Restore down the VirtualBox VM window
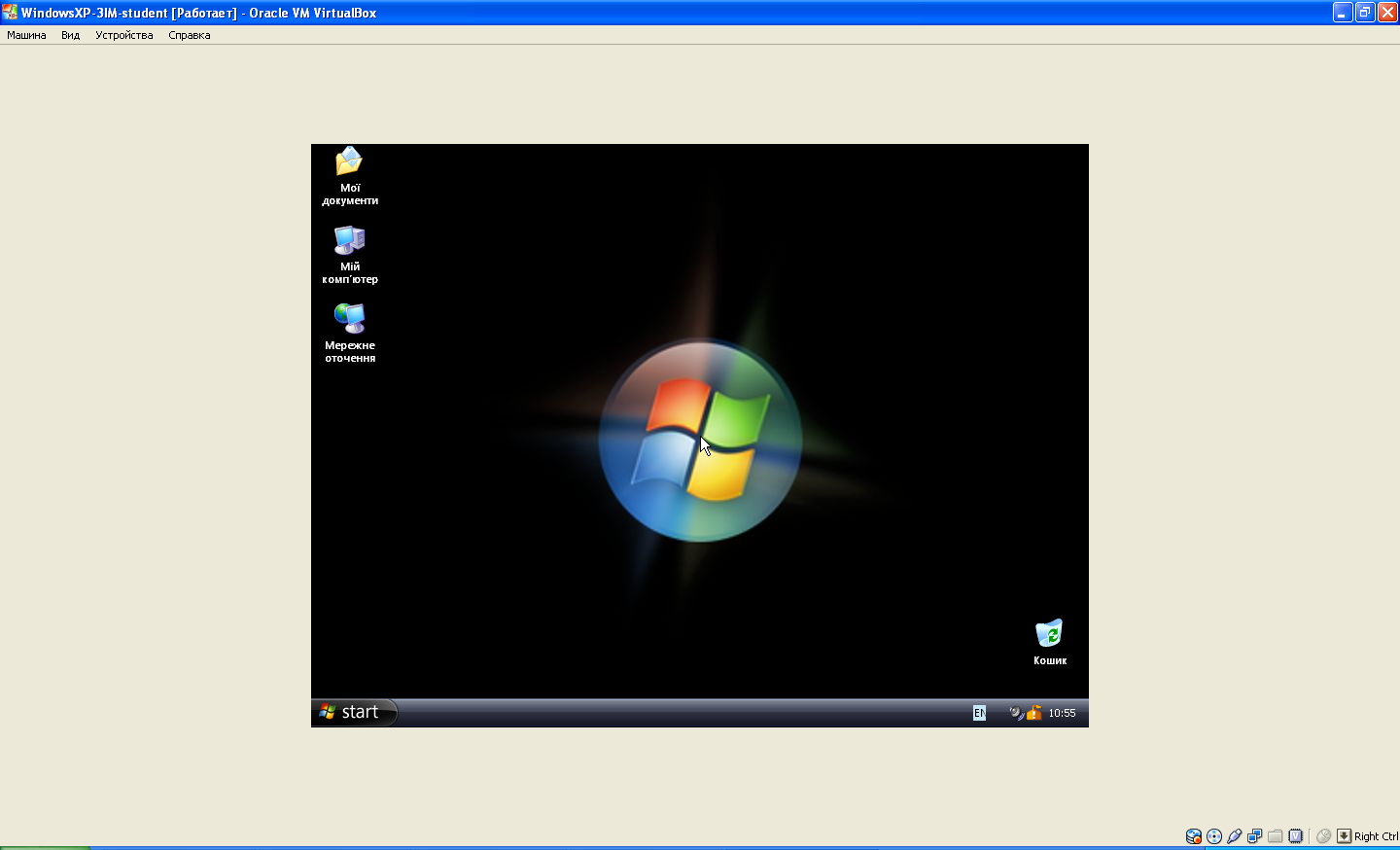 click(x=1365, y=13)
